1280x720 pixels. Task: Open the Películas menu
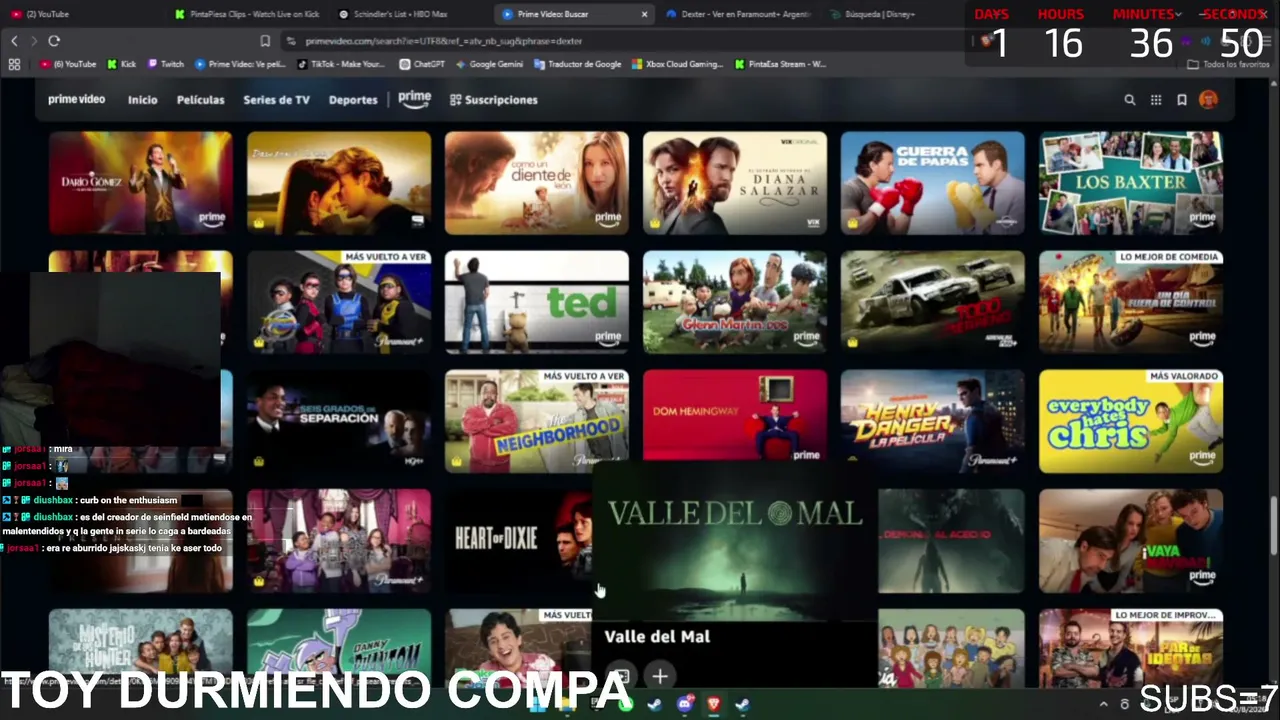pos(200,100)
